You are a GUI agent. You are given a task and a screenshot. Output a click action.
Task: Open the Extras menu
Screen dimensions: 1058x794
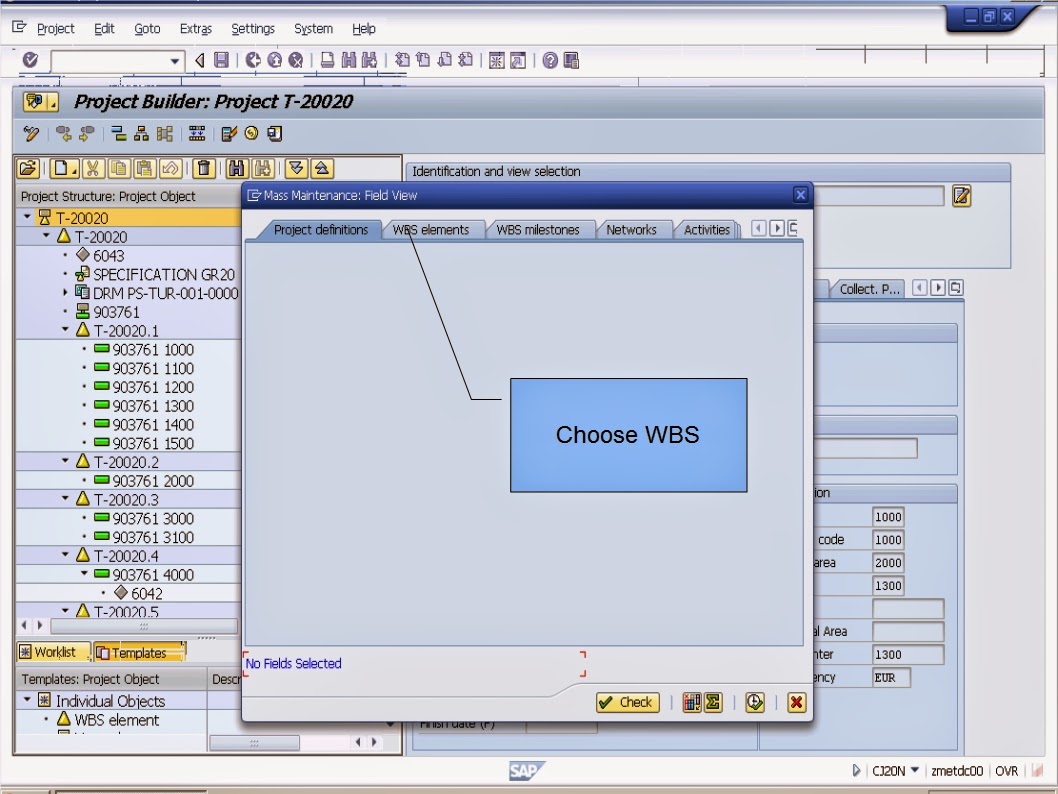[195, 28]
